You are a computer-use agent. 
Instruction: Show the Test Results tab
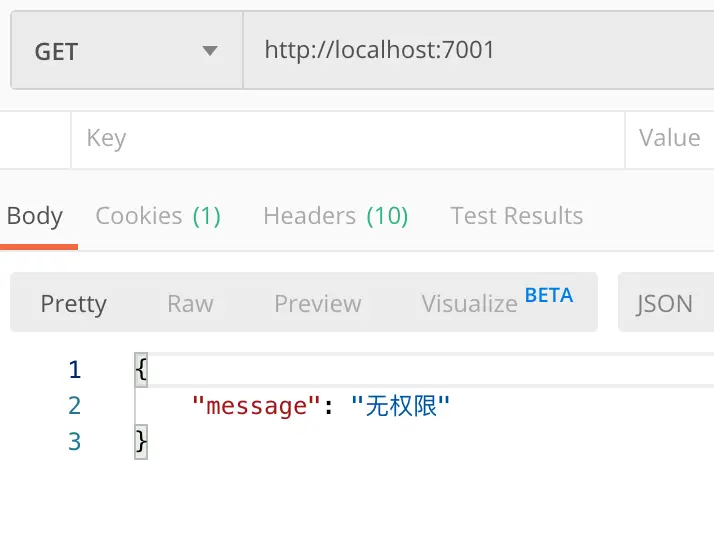(x=516, y=216)
